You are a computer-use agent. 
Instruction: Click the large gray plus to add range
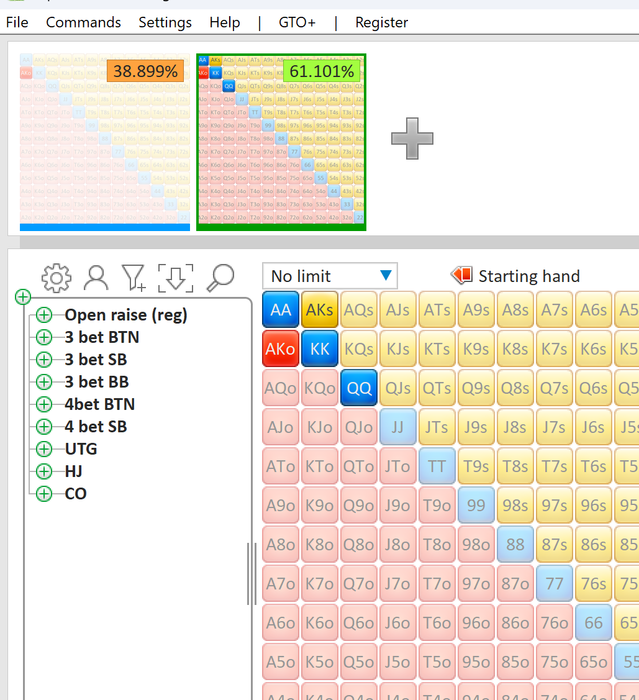[412, 138]
